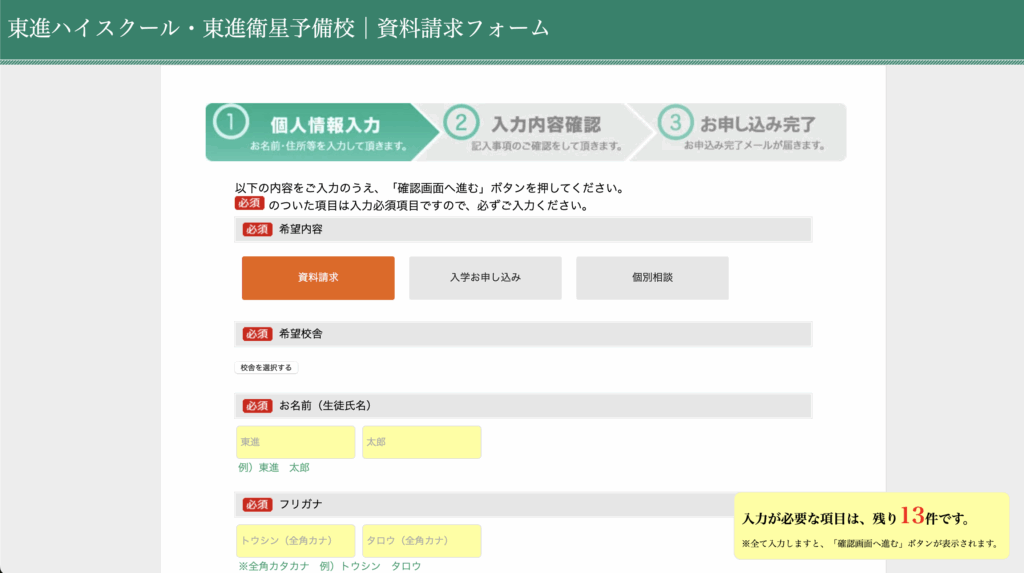
Task: Click the step 3 circled number icon
Action: pos(675,123)
